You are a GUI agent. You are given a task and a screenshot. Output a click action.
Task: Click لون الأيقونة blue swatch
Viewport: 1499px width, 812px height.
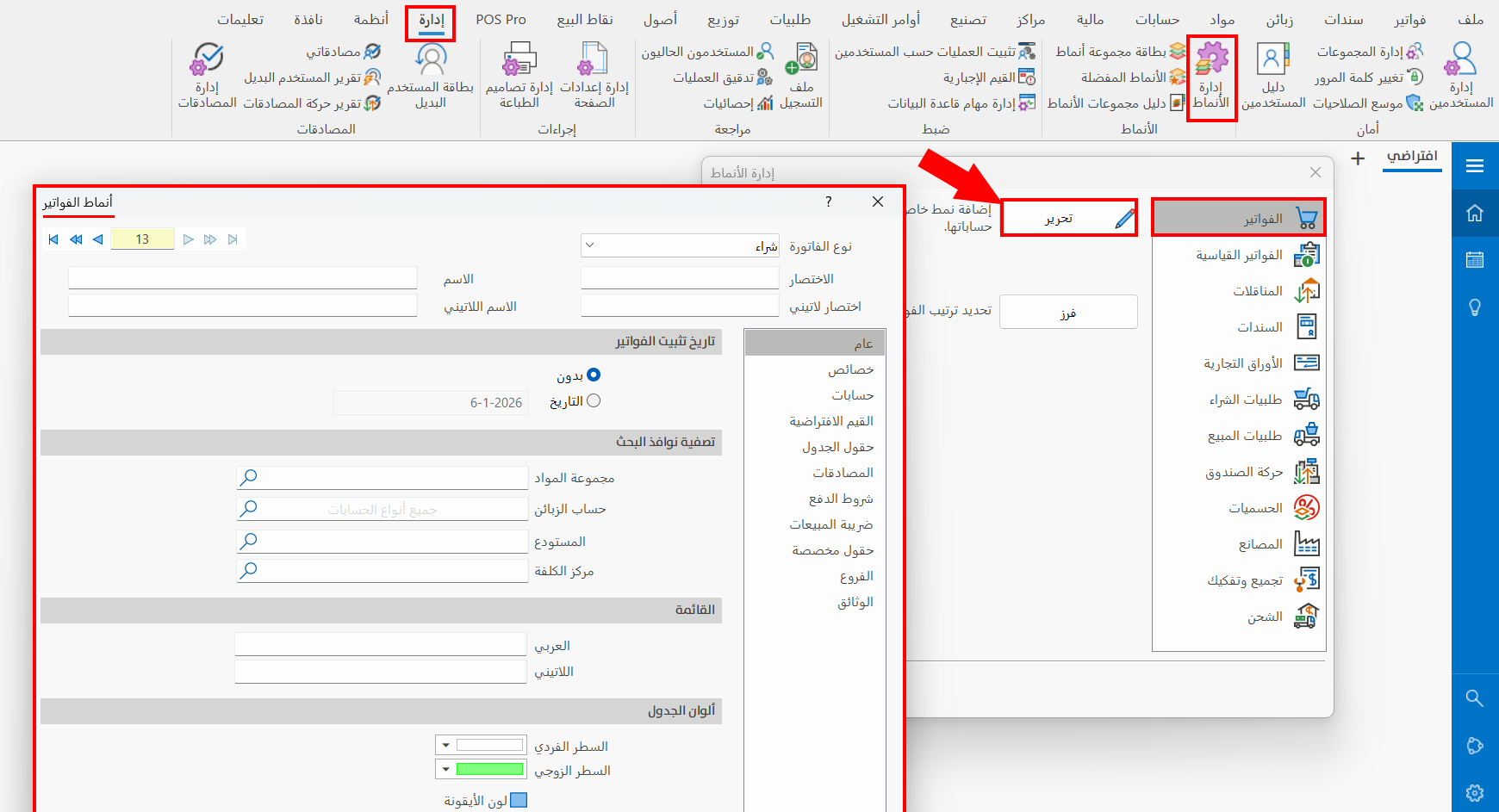[519, 800]
